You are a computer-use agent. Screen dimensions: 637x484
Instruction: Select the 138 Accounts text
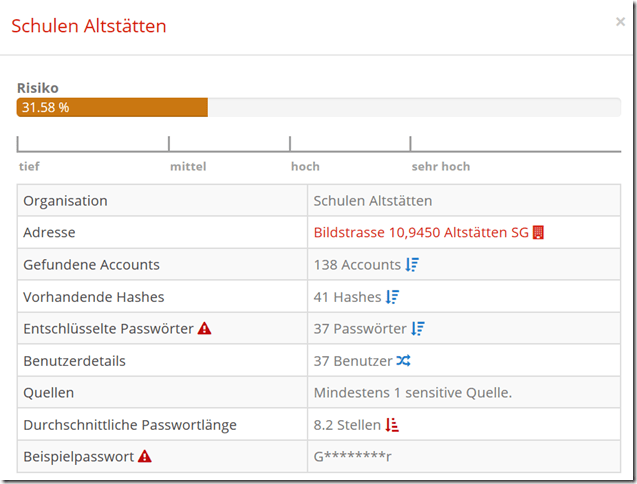coord(356,265)
